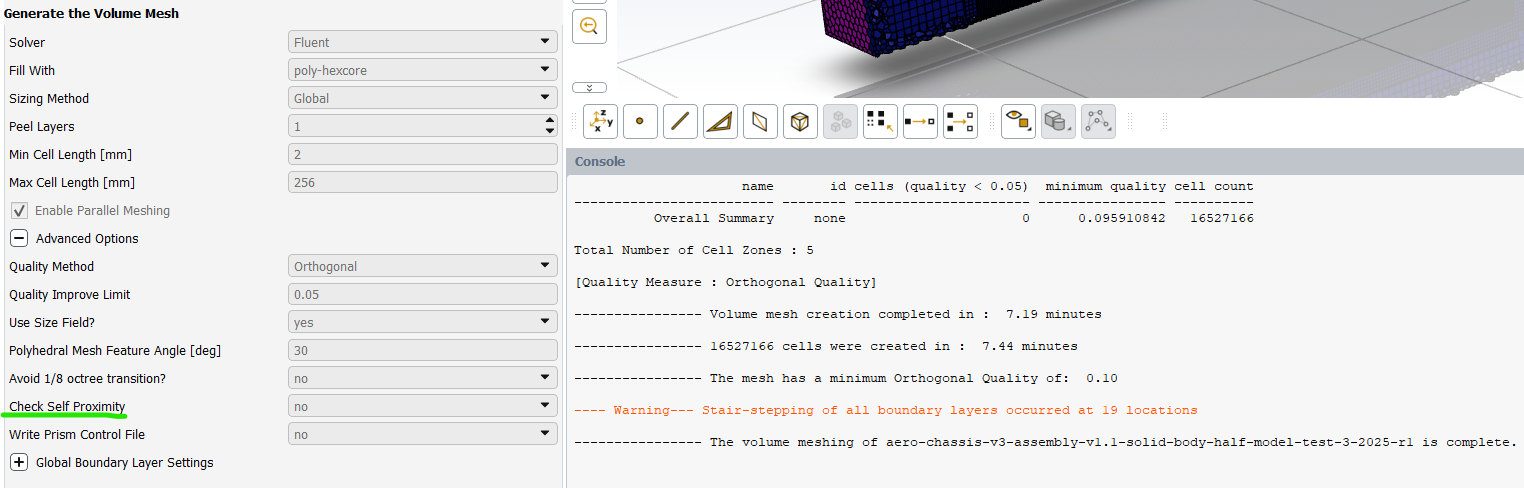The height and width of the screenshot is (488, 1524).
Task: Toggle the Enable Parallel Meshing checkbox
Action: (20, 211)
